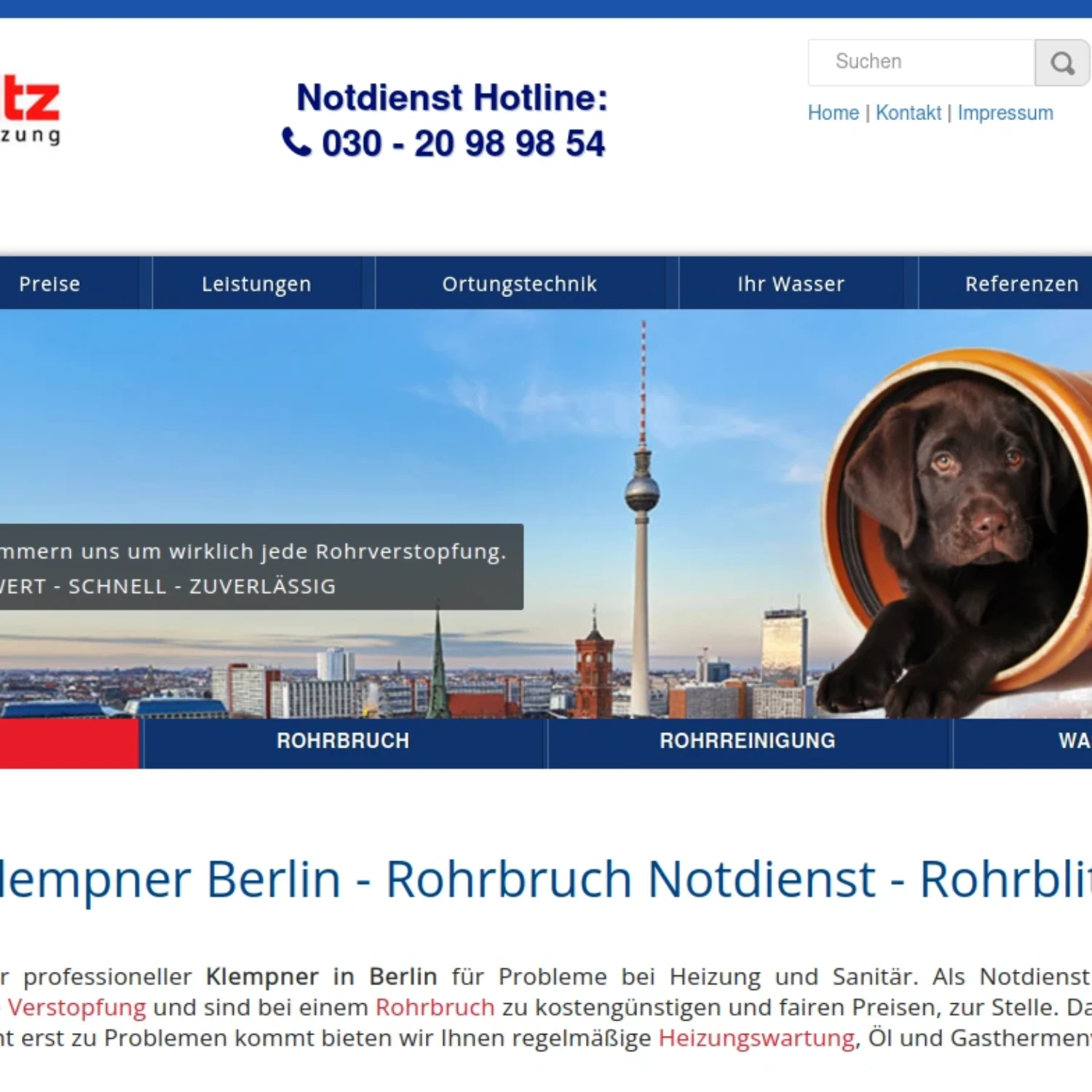
Task: Click the magnifier search icon button
Action: click(x=1062, y=63)
